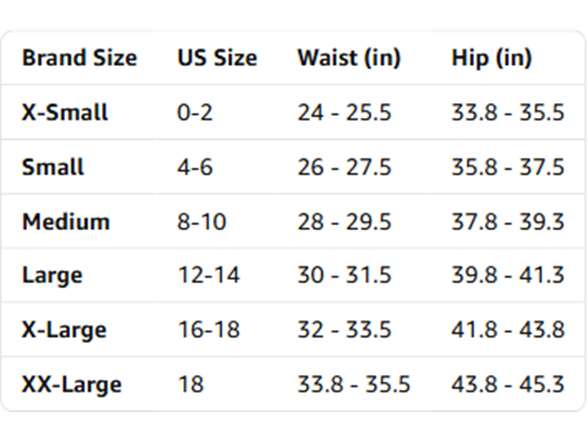Click the hip value 43.8 - 45.3
This screenshot has width=588, height=441.
coord(508,384)
